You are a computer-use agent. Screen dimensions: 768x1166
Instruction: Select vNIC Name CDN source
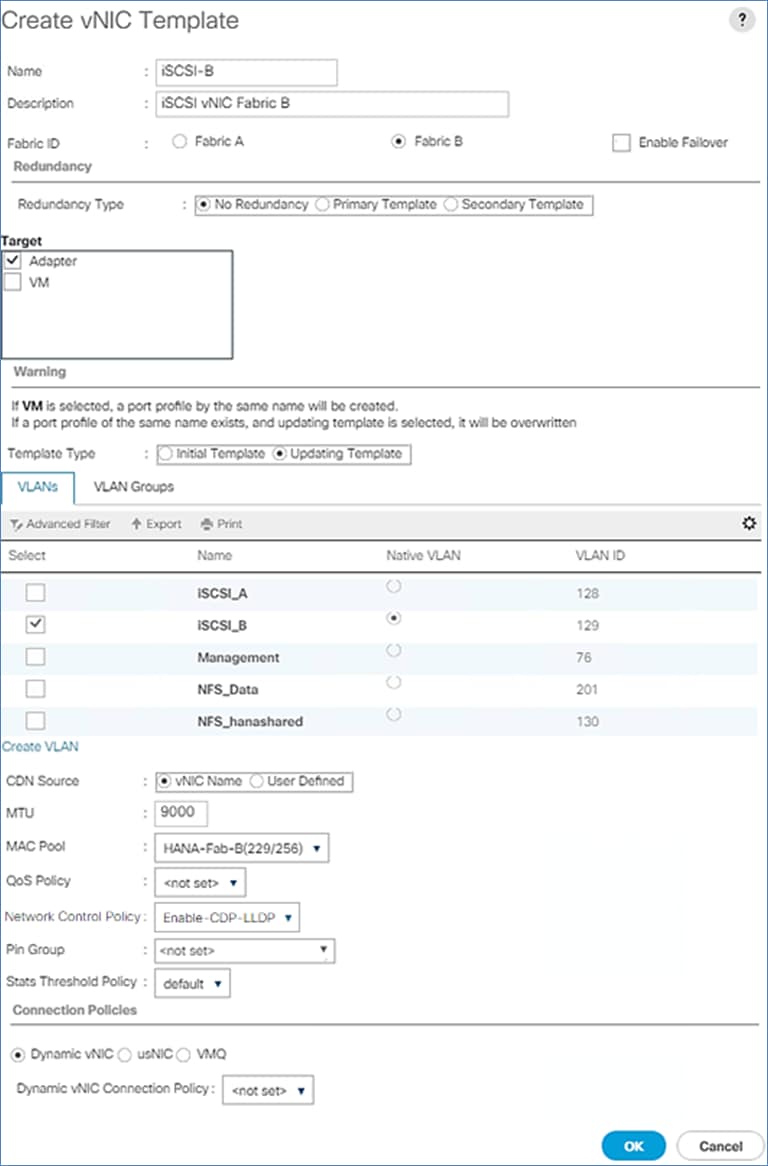point(165,782)
